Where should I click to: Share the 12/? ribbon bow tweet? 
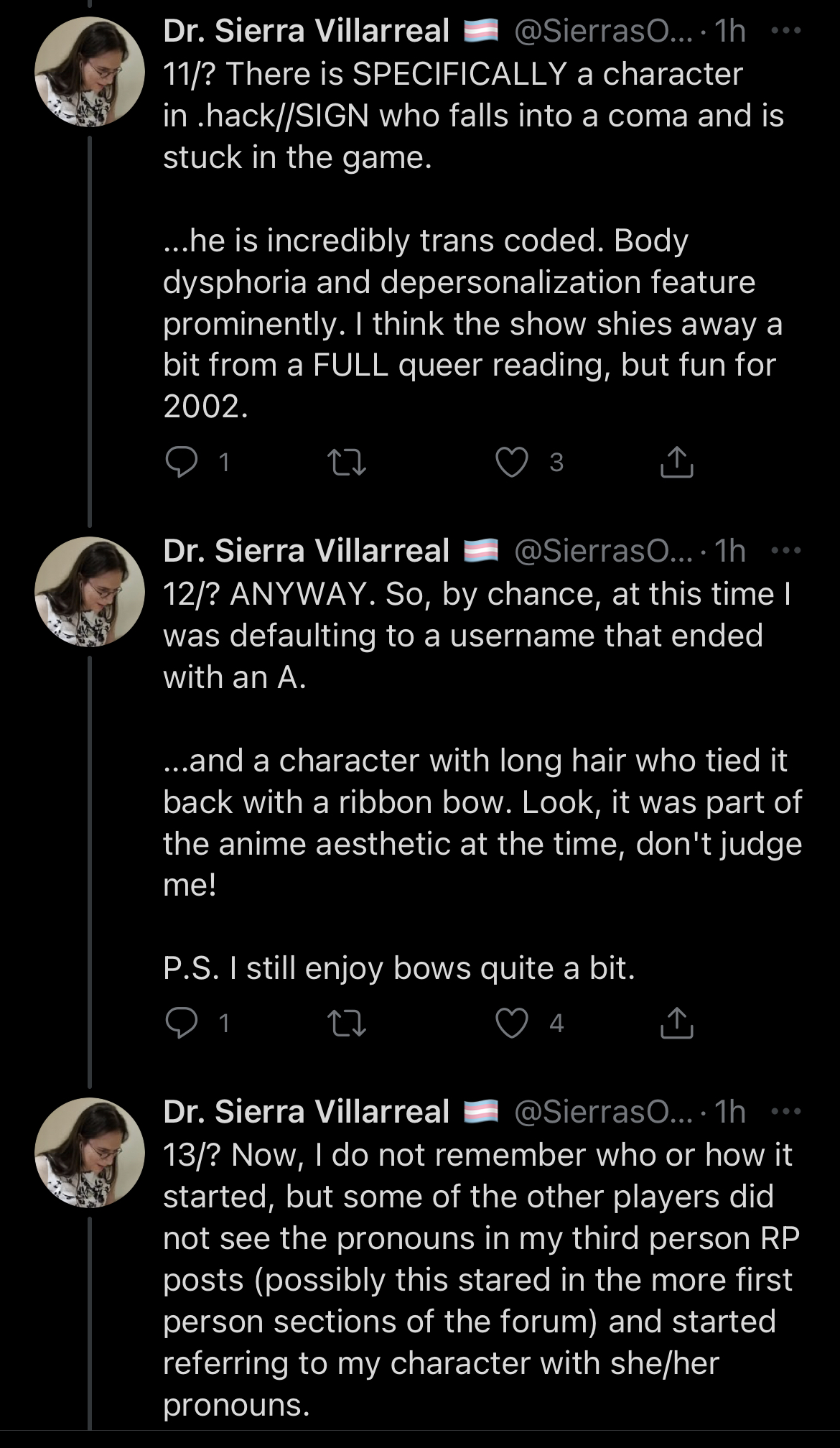(676, 1023)
